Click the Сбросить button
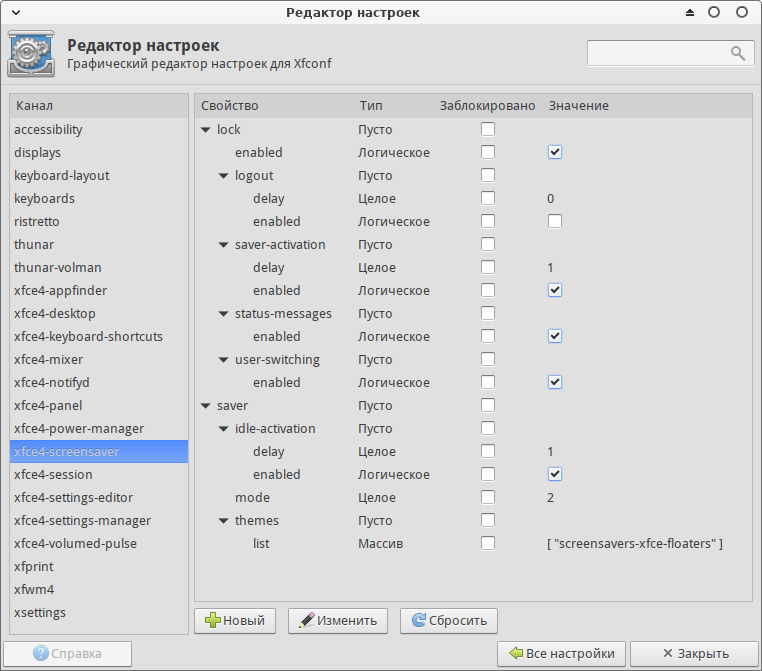Viewport: 762px width, 671px height. point(449,620)
